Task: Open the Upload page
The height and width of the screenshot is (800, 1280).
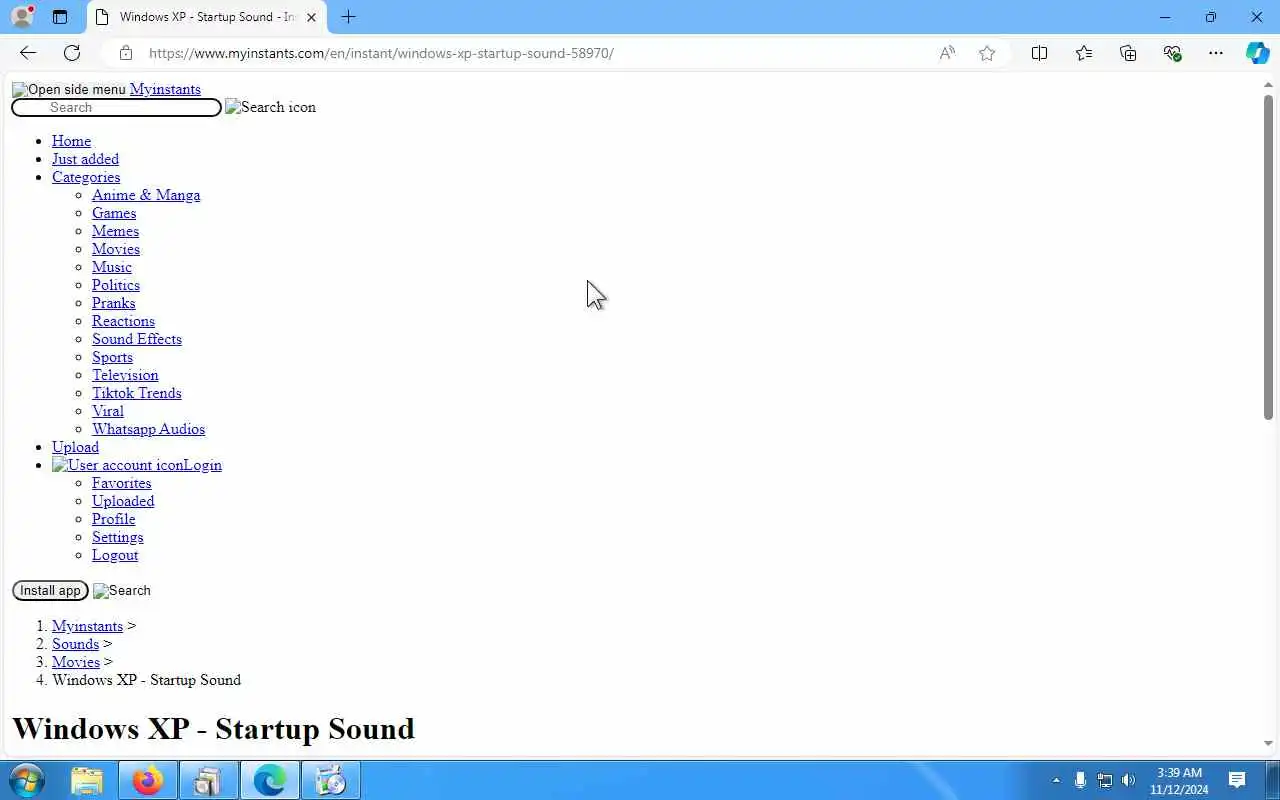Action: pos(75,447)
